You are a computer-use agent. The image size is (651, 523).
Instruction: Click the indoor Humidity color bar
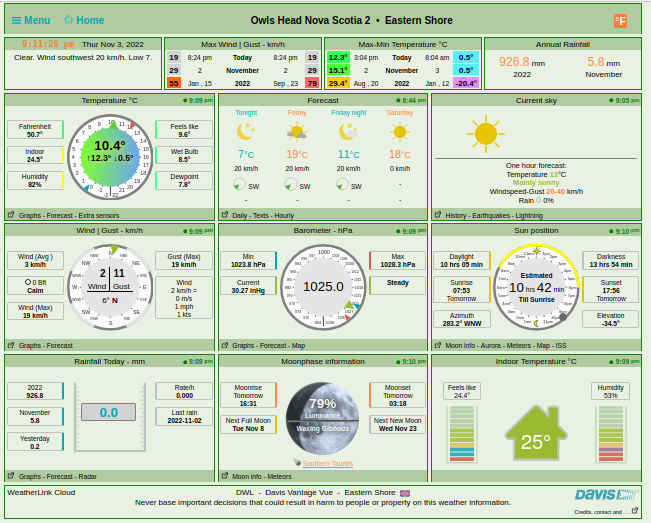(610, 434)
